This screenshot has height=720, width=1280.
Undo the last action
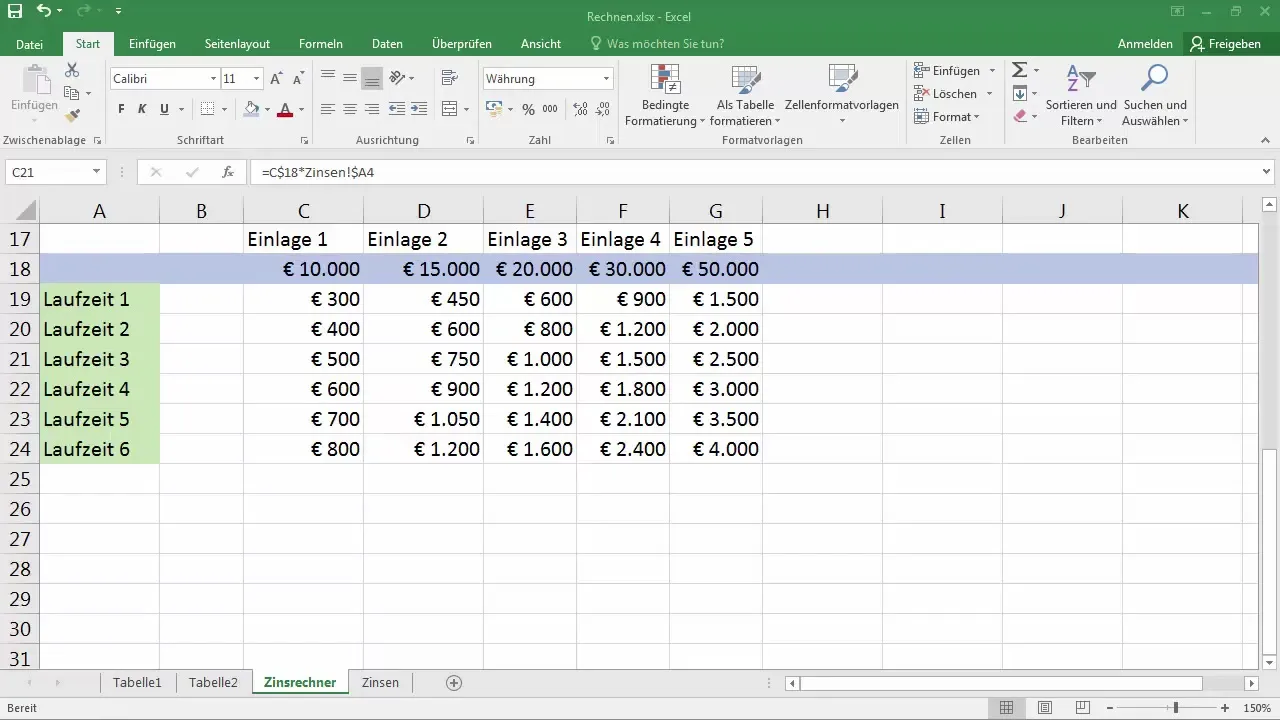pyautogui.click(x=43, y=12)
